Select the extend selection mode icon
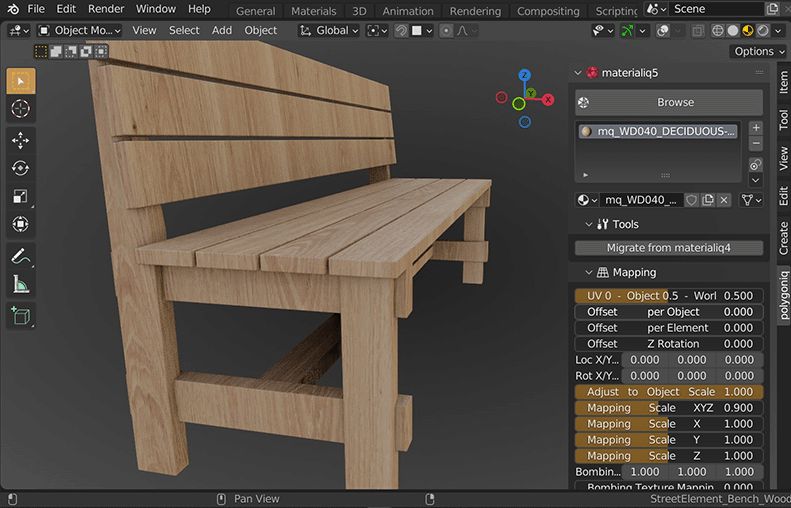This screenshot has width=791, height=508. (56, 51)
